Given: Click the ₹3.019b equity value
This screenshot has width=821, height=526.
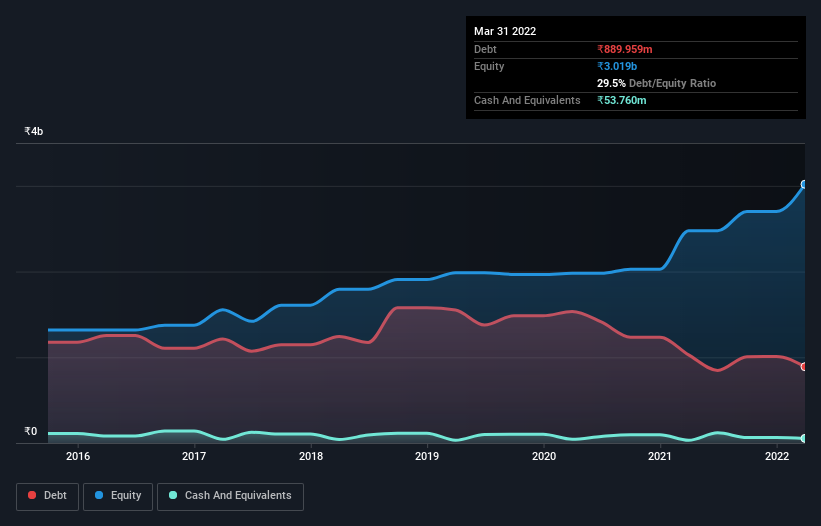Looking at the screenshot, I should (x=617, y=66).
